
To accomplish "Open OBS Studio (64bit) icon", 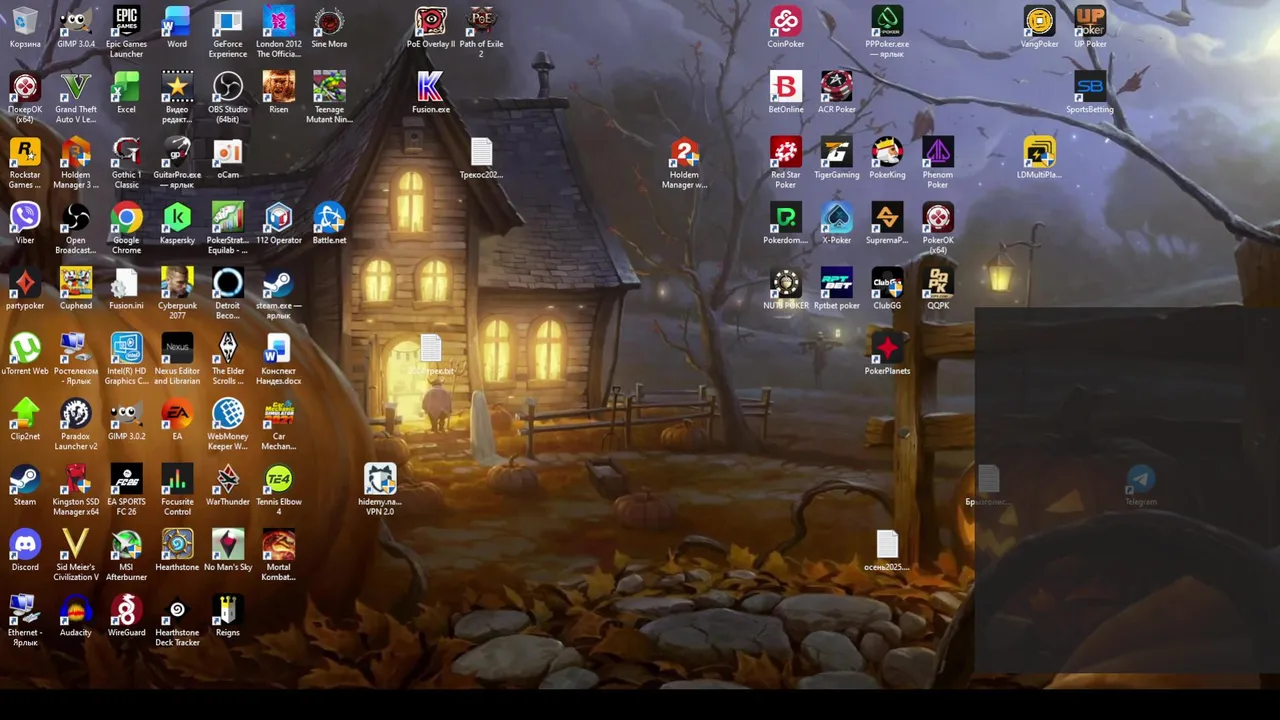I will click(228, 98).
